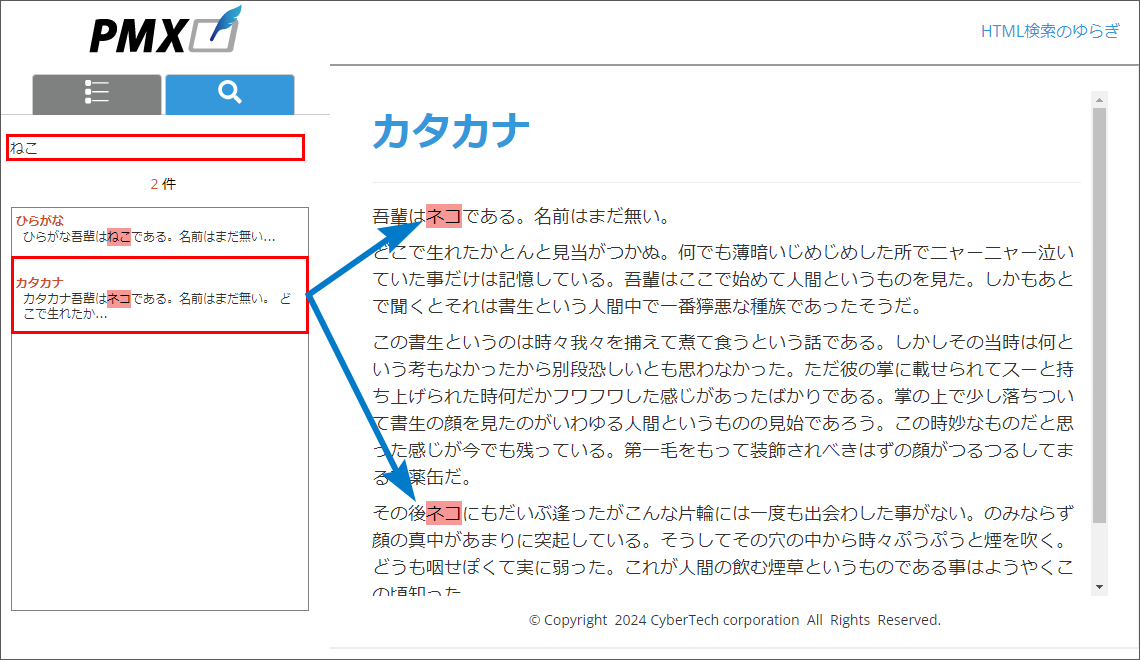
Task: Click highlighted ネコ in 吾輩はネコである sentence
Action: 443,216
